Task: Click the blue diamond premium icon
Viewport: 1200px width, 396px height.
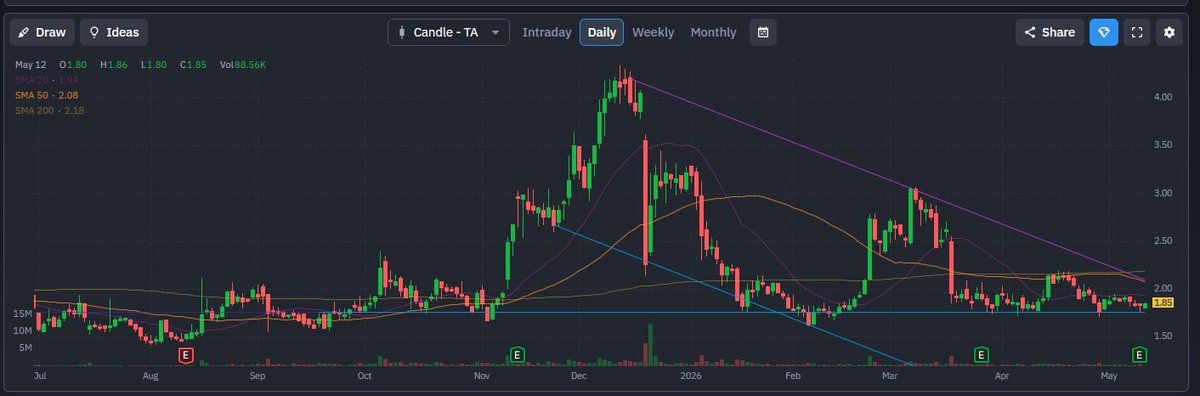Action: pos(1104,32)
